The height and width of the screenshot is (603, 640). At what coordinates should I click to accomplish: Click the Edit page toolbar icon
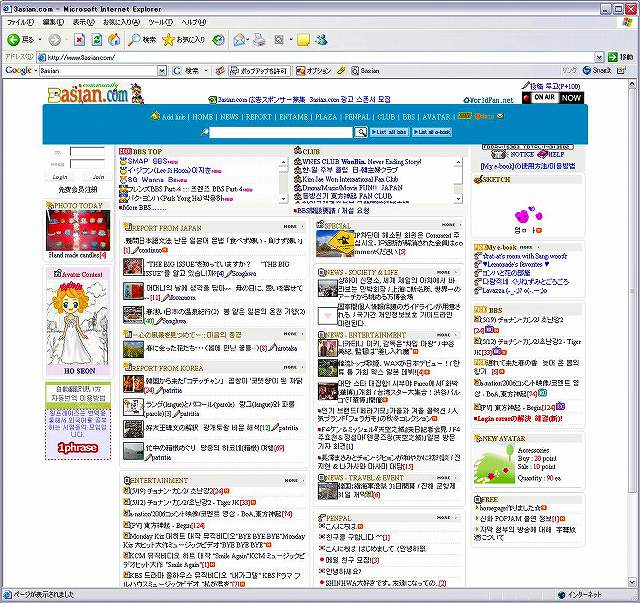(x=279, y=40)
